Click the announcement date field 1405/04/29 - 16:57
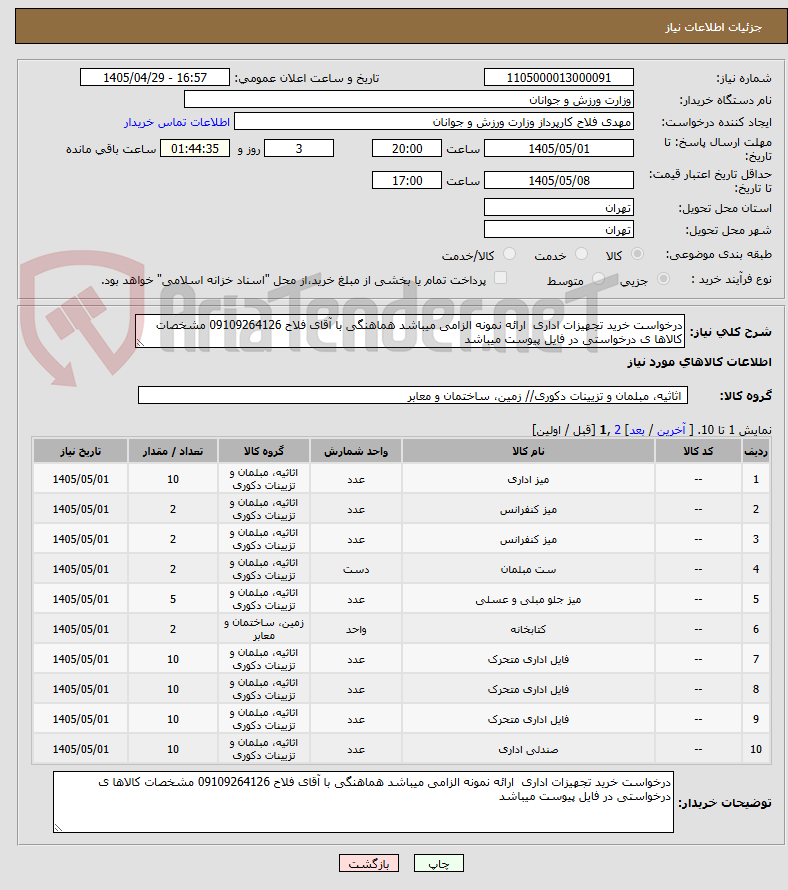Image resolution: width=788 pixels, height=890 pixels. click(155, 77)
